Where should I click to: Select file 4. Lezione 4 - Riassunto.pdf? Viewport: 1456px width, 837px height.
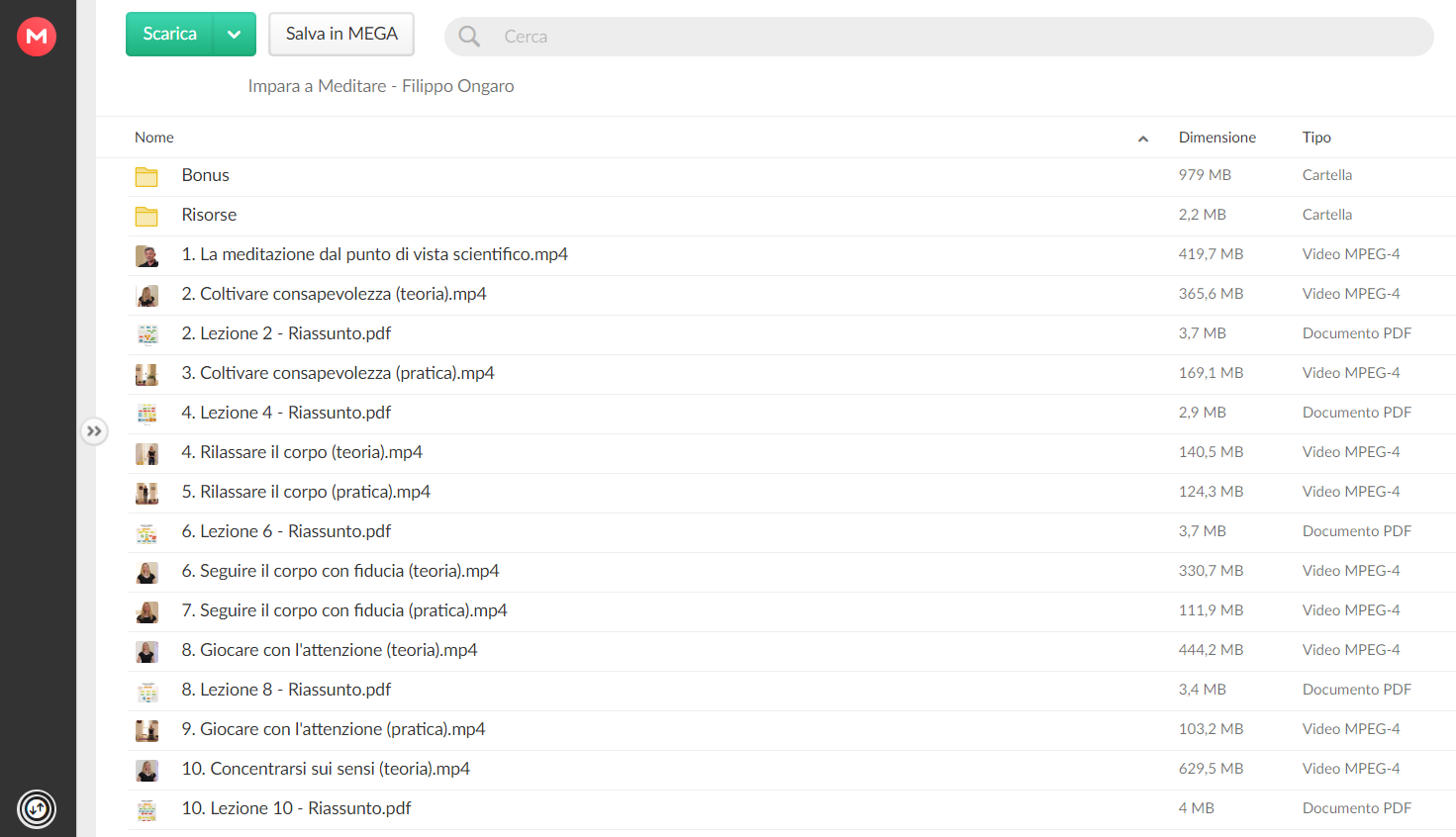pyautogui.click(x=286, y=413)
